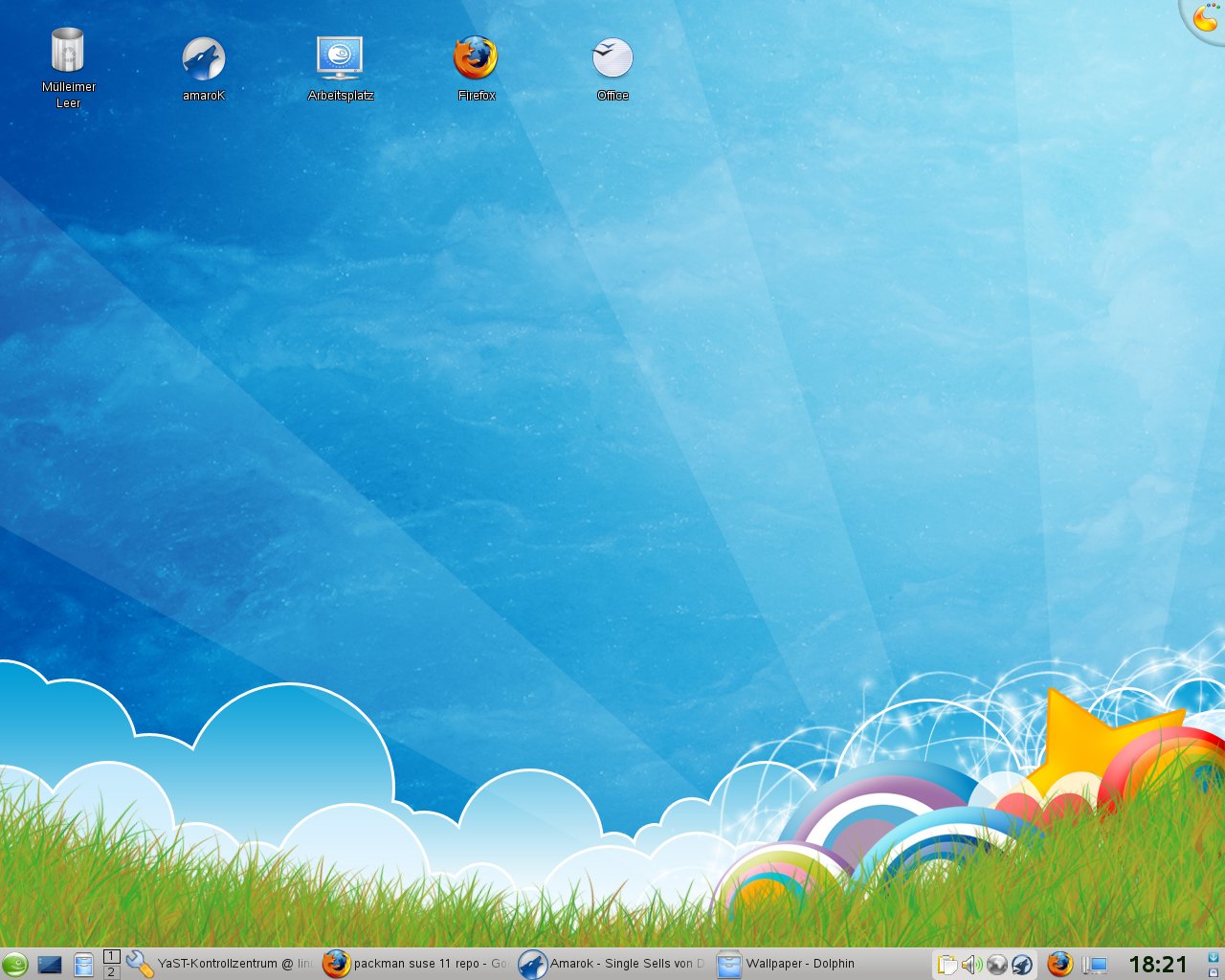The width and height of the screenshot is (1225, 980).
Task: Switch to virtual desktop 2
Action: coord(111,972)
